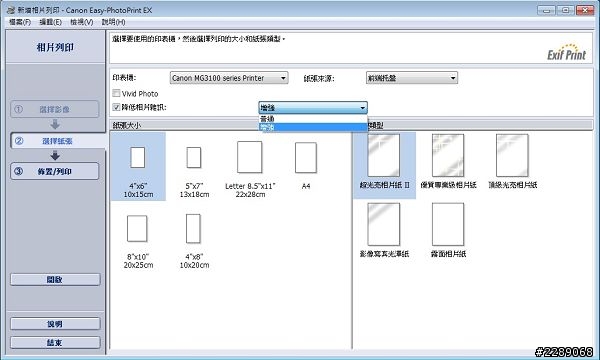Open the Help (H) menu

coord(113,22)
